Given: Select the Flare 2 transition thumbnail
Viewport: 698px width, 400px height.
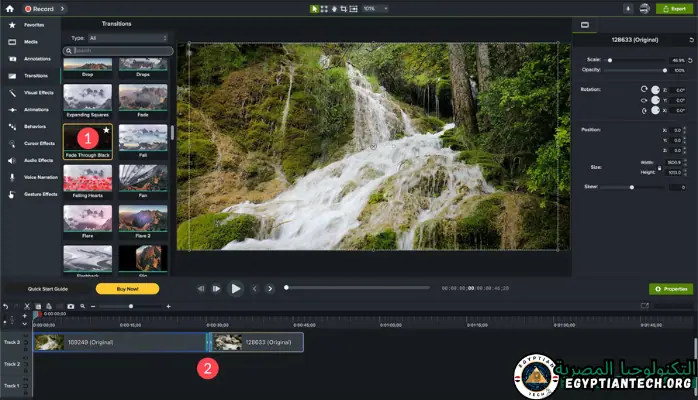Looking at the screenshot, I should coord(143,218).
